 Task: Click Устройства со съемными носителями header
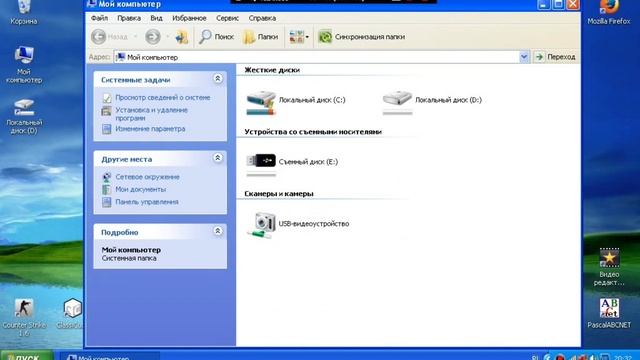click(313, 132)
